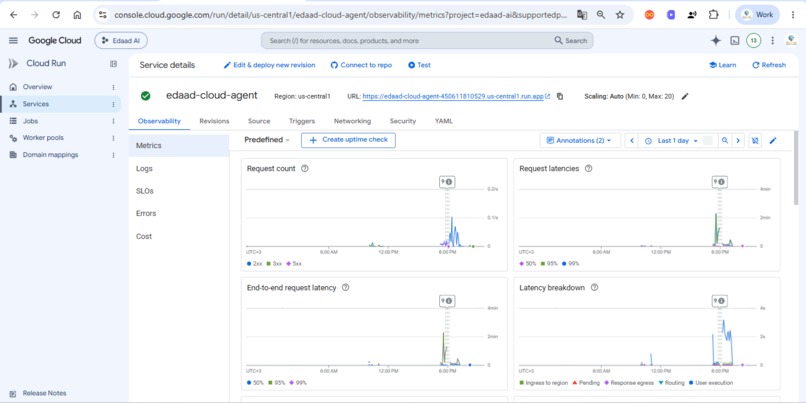
Task: Collapse the Cloud Run side navigation panel
Action: click(114, 64)
